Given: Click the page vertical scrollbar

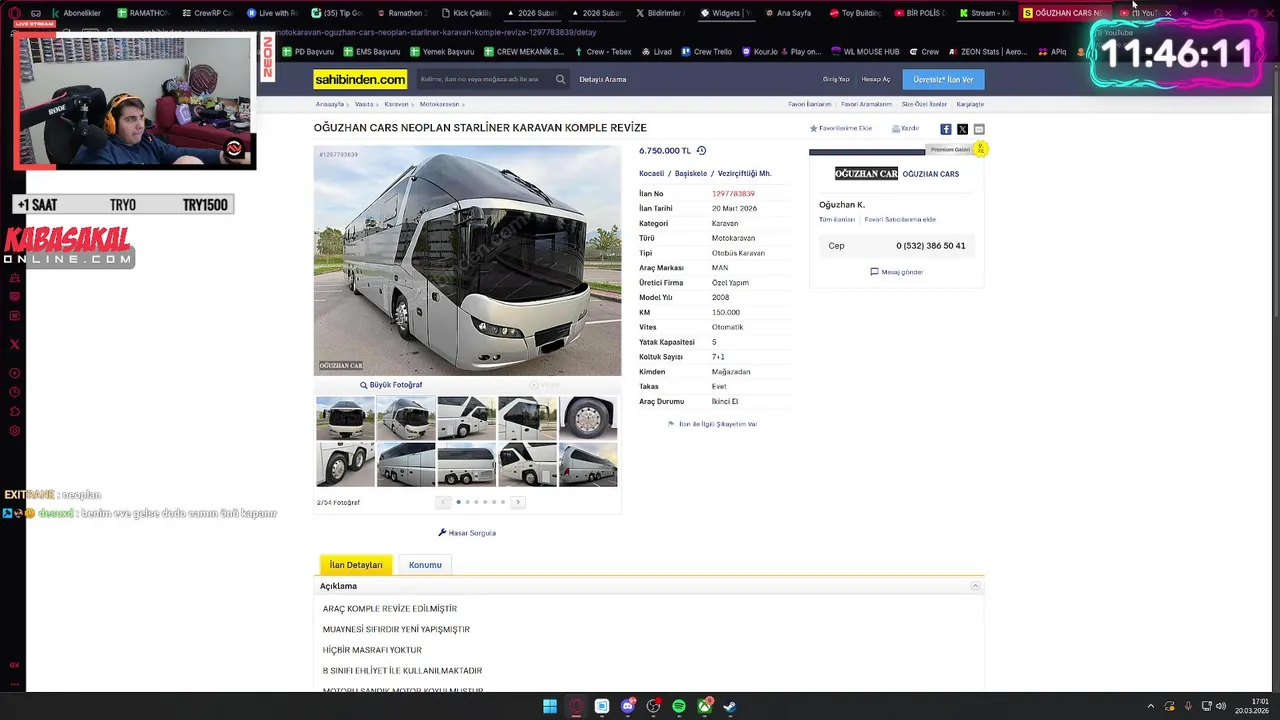Looking at the screenshot, I should point(1275,192).
